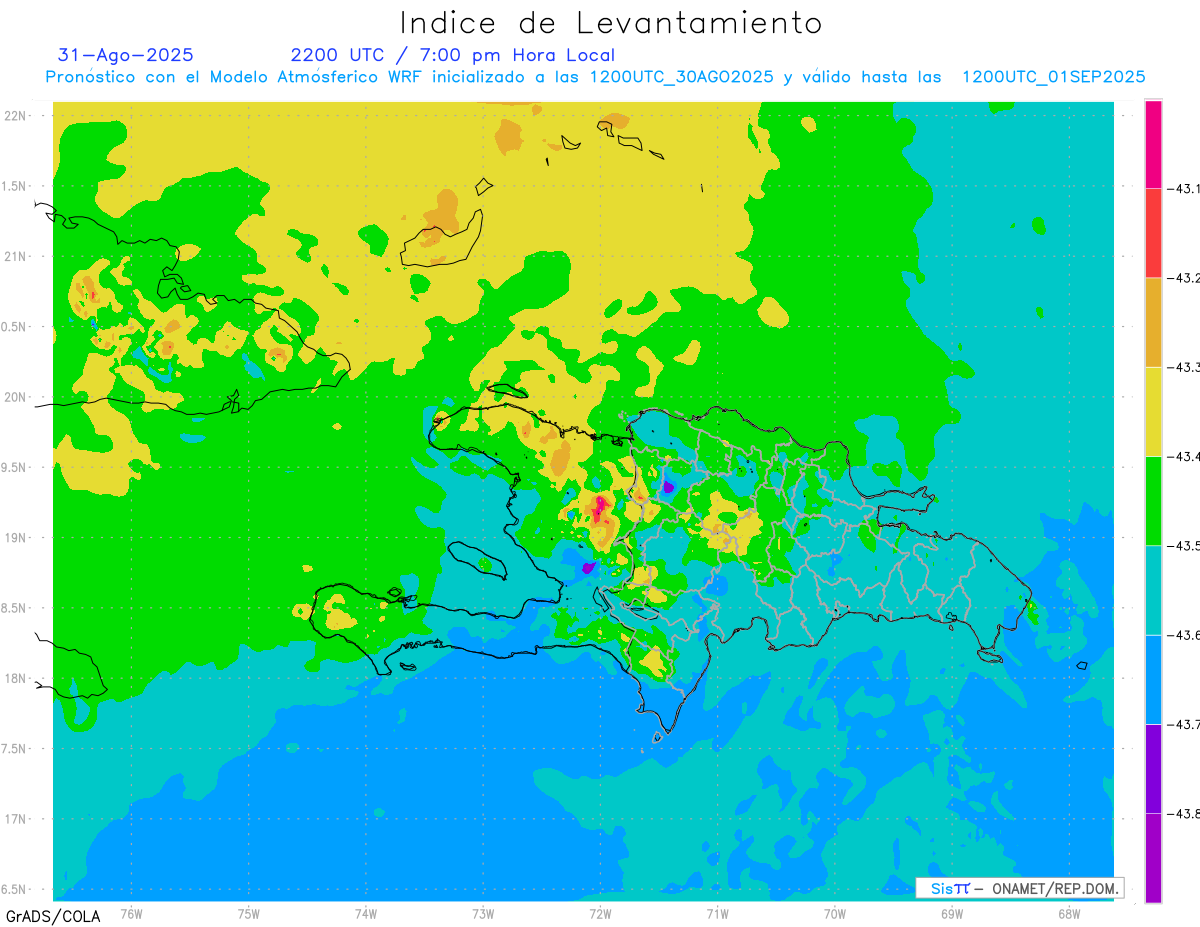Select red legend segment between -43.1 and -43.2

(1153, 233)
